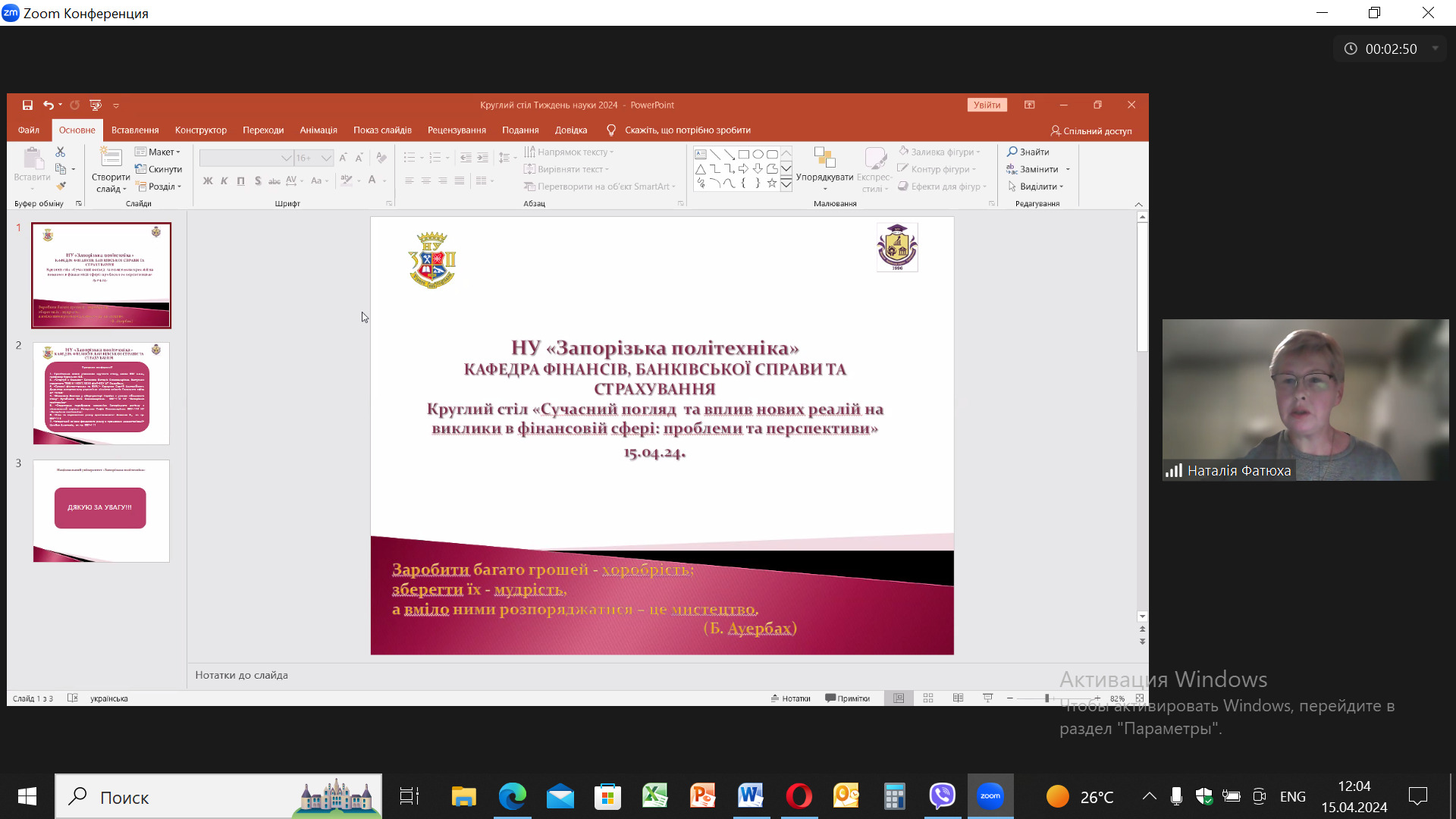Click the Undo arrow icon

48,105
